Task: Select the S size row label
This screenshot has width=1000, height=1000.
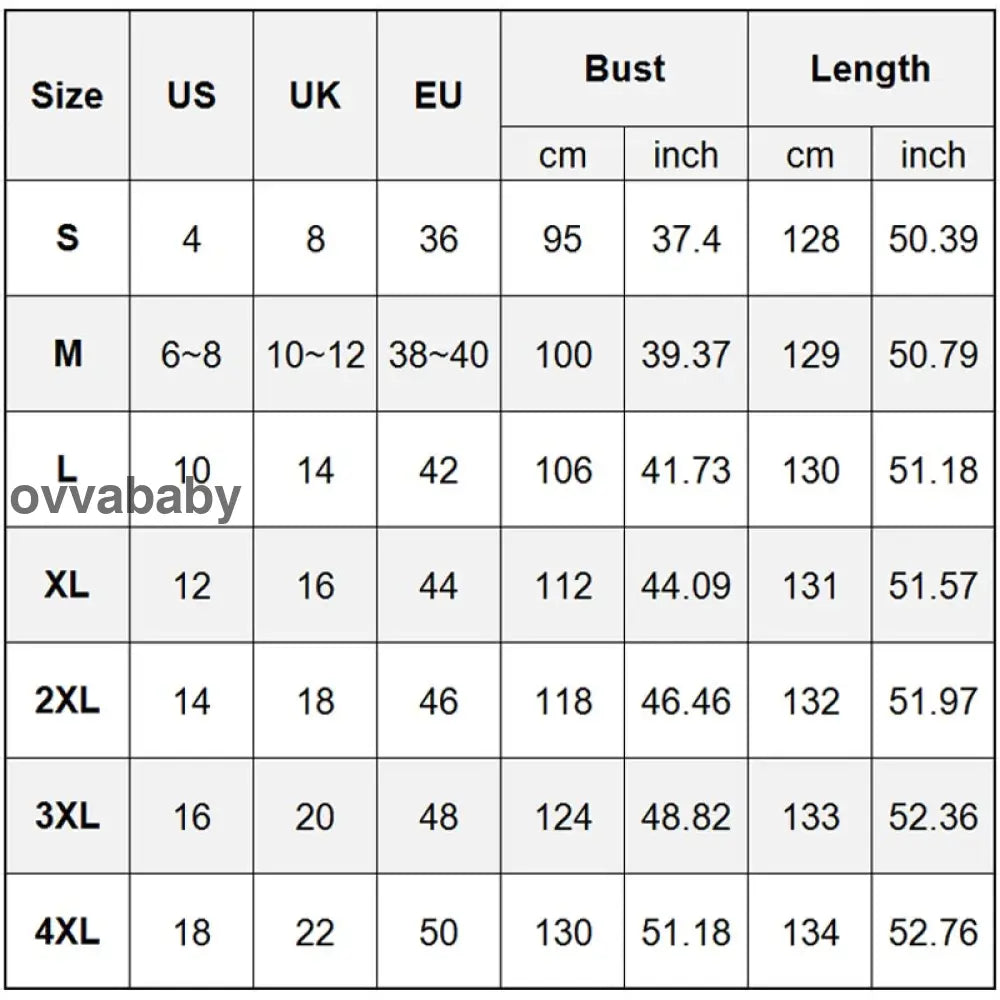Action: pos(67,239)
